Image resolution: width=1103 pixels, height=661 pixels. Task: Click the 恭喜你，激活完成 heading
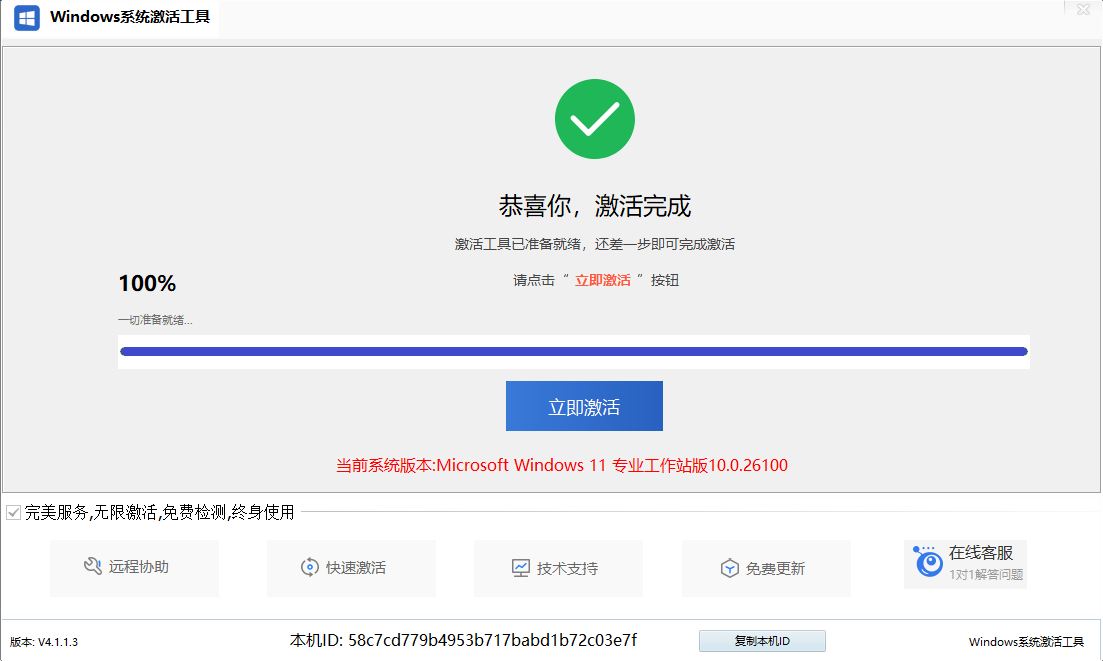pos(594,206)
